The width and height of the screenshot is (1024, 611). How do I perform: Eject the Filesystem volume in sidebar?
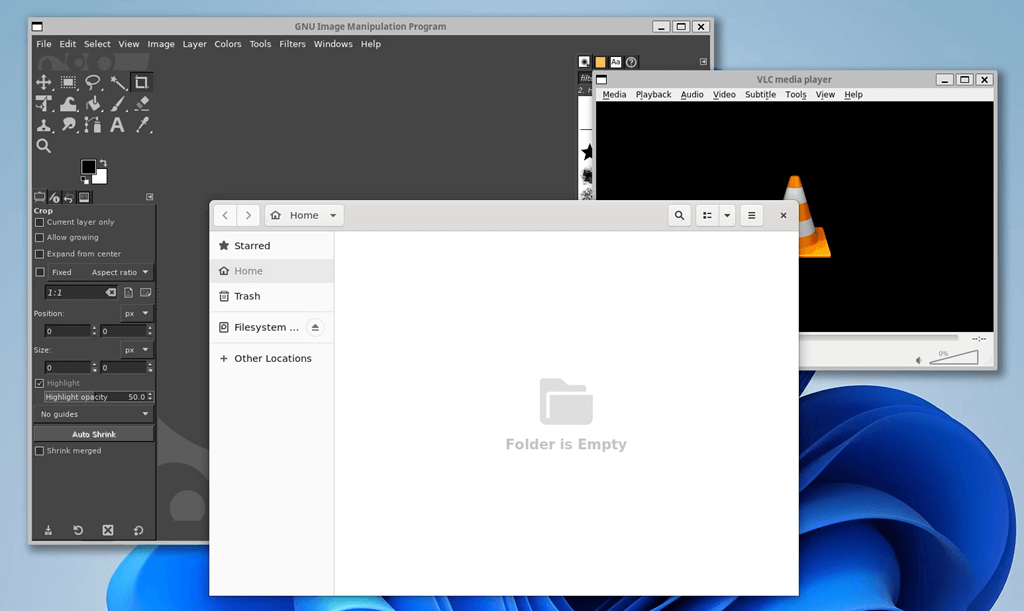click(x=315, y=327)
